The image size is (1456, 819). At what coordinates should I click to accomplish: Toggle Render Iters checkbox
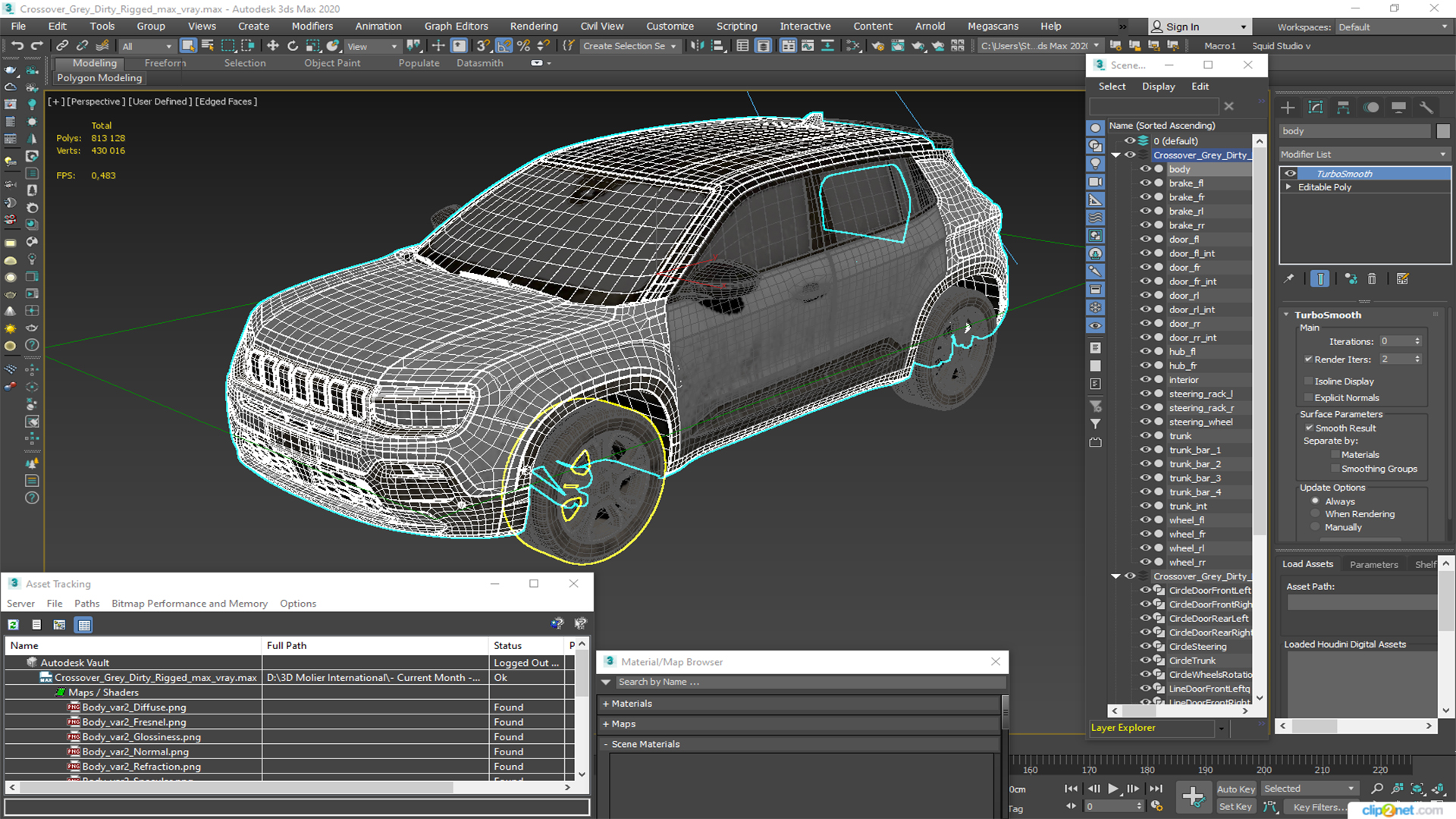(1308, 359)
